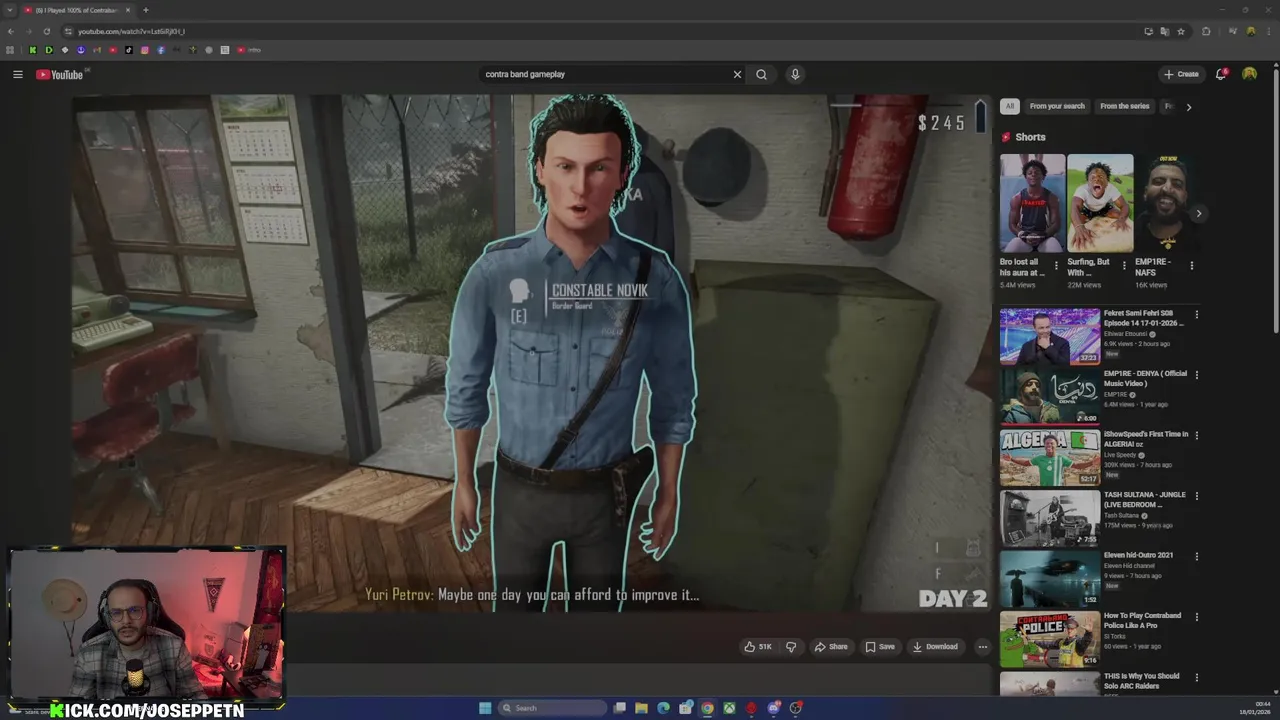Open options for TASH SULTANA video
1280x720 pixels.
(1196, 496)
